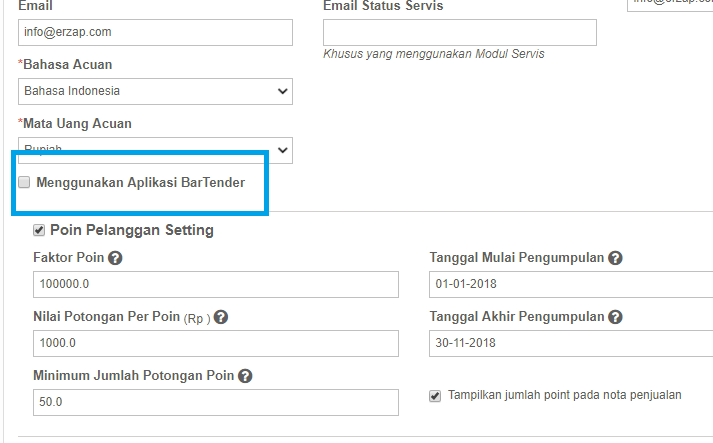Open the Bahasa Acuan dropdown
713x443 pixels.
[x=156, y=91]
